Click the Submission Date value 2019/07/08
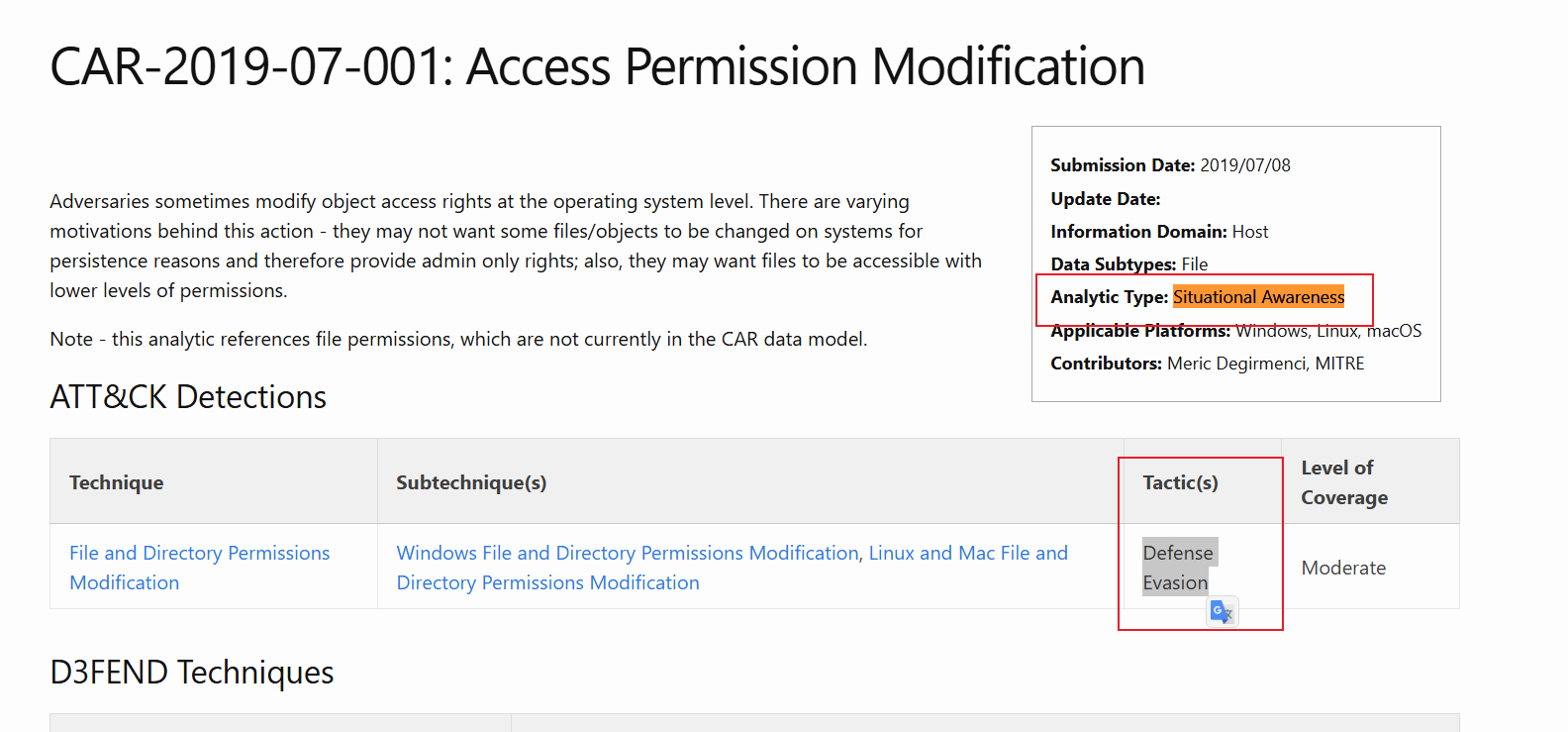 click(x=1244, y=165)
